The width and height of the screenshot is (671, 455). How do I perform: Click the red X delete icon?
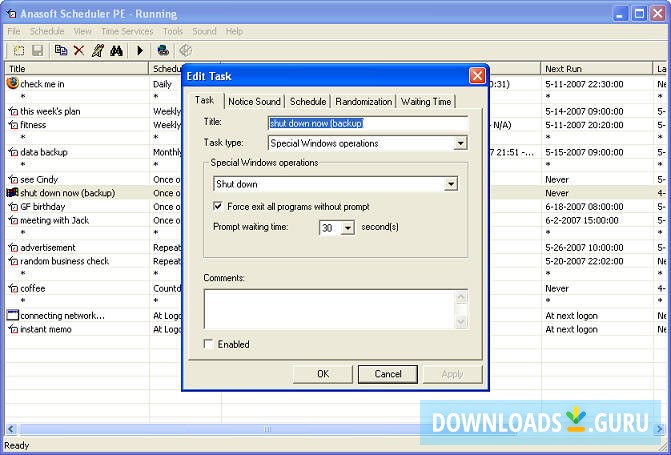point(79,51)
